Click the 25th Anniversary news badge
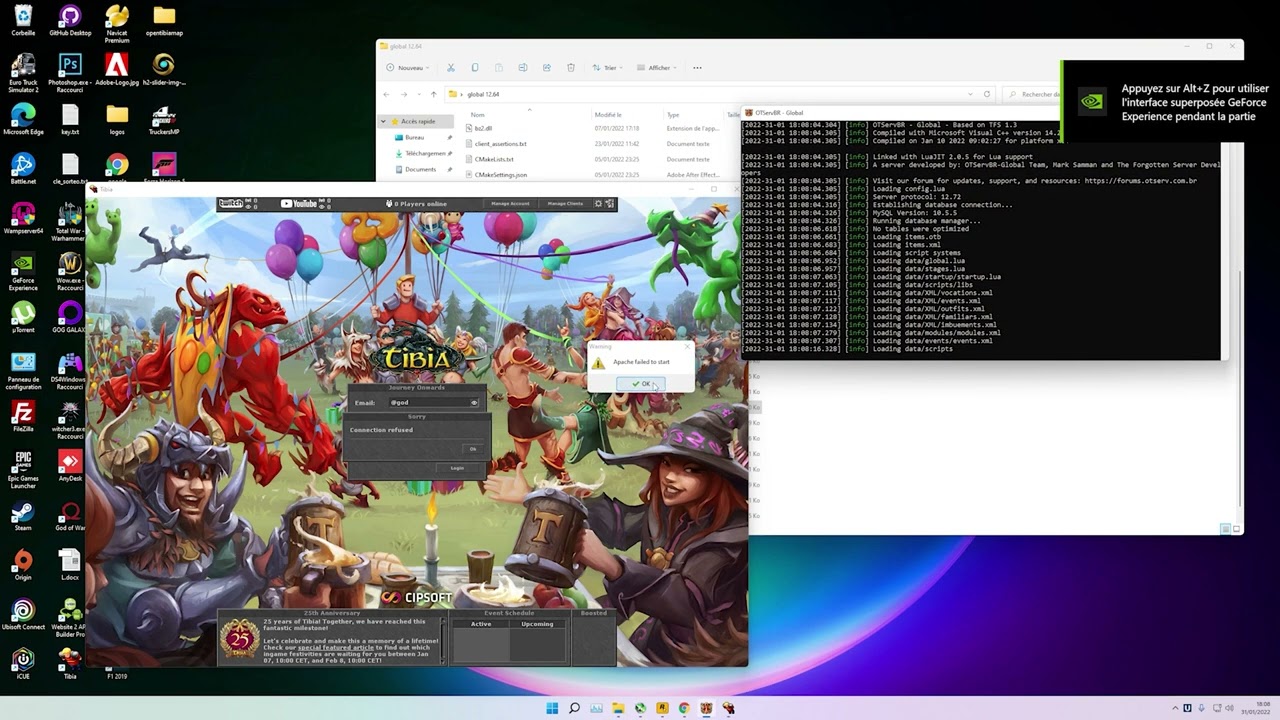Image resolution: width=1280 pixels, height=720 pixels. (x=239, y=638)
